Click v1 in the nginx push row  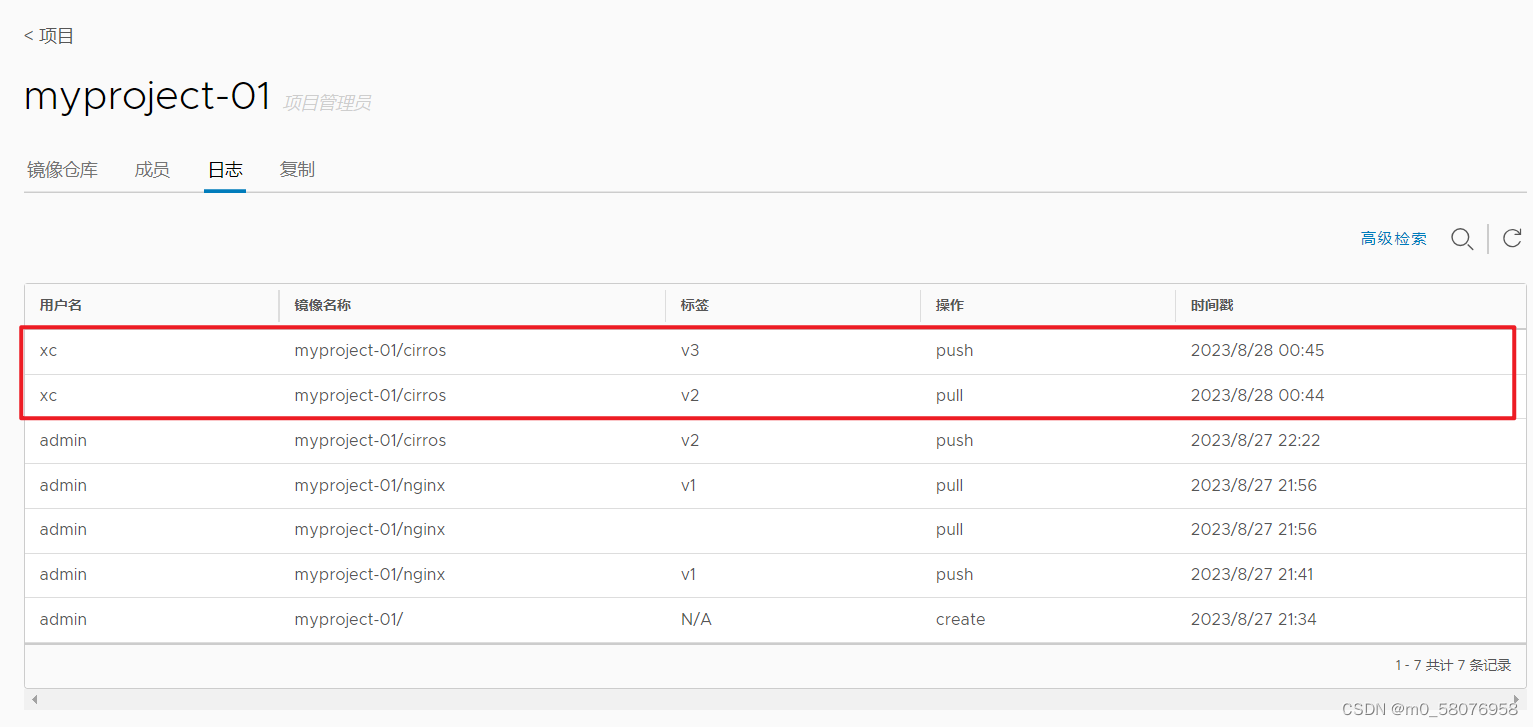coord(688,575)
